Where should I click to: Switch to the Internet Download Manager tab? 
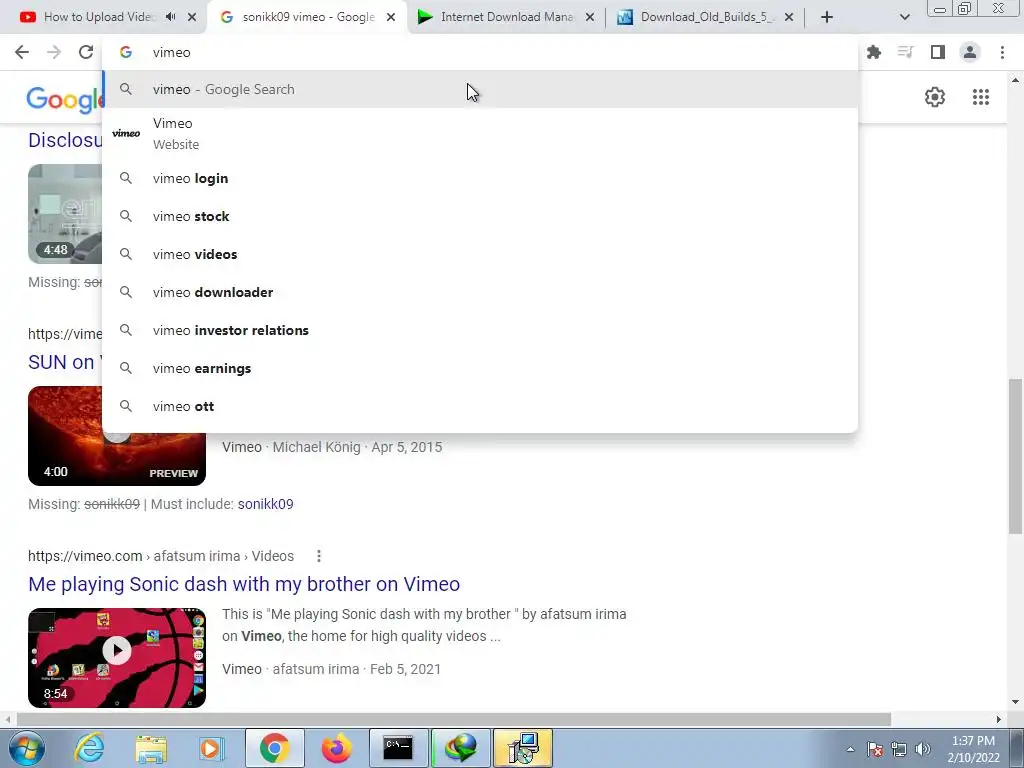[505, 17]
